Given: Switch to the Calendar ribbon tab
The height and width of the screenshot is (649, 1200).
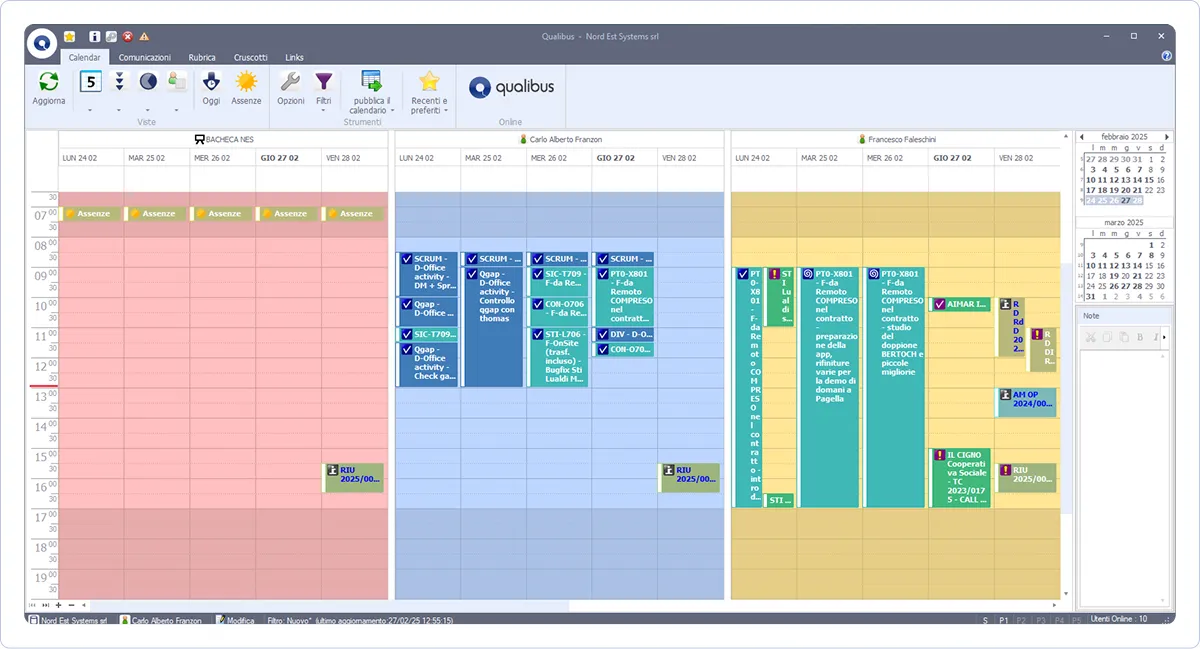Looking at the screenshot, I should pyautogui.click(x=85, y=57).
